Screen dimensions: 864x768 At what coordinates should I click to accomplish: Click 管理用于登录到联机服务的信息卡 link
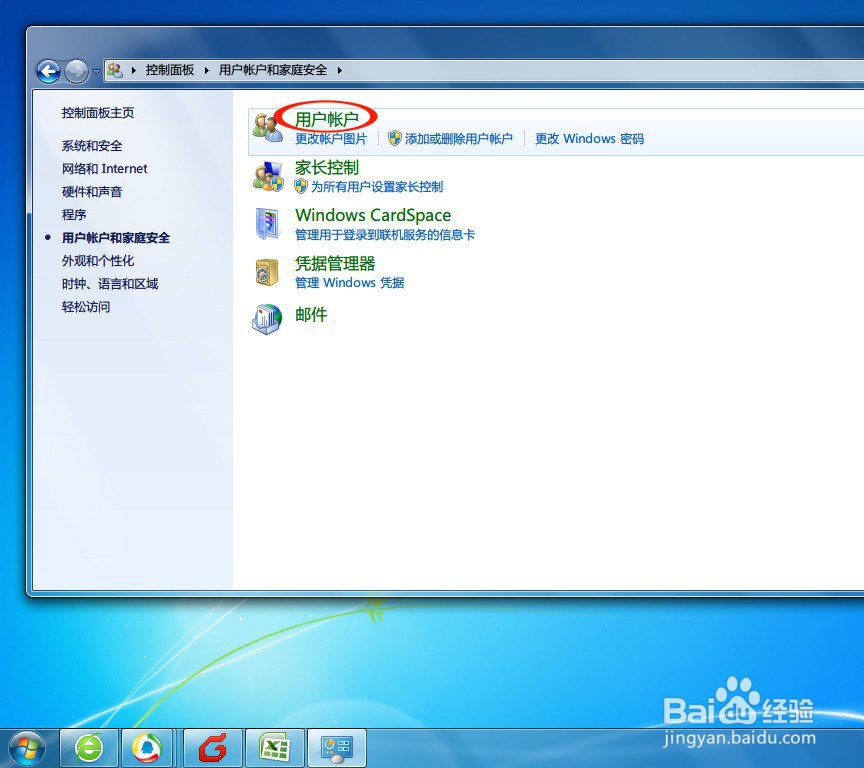[x=385, y=235]
